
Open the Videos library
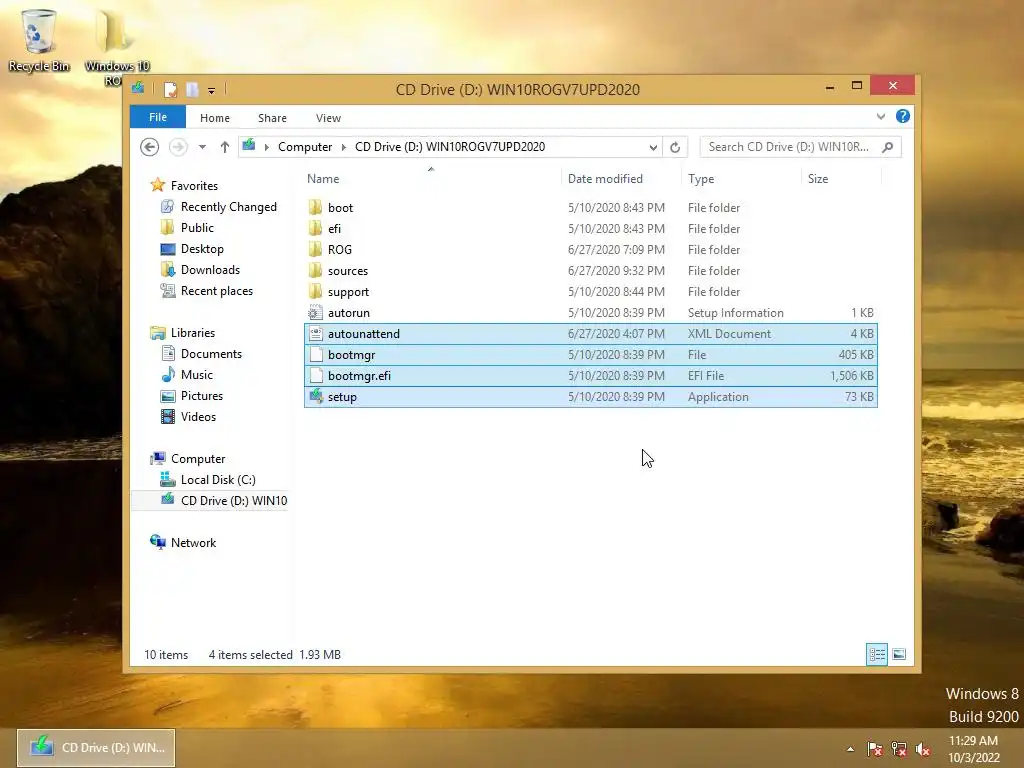(x=198, y=417)
